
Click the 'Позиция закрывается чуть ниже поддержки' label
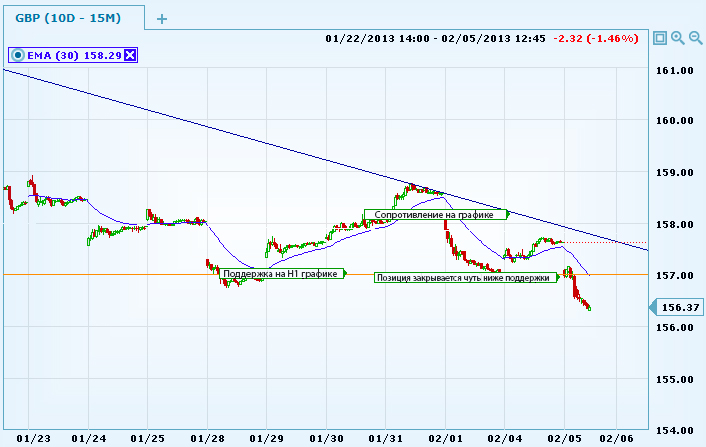coord(463,278)
